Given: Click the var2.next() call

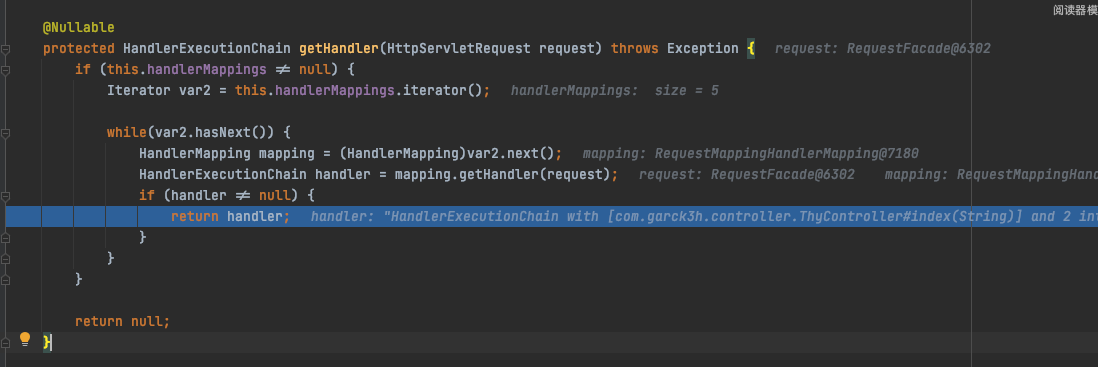Looking at the screenshot, I should (510, 153).
